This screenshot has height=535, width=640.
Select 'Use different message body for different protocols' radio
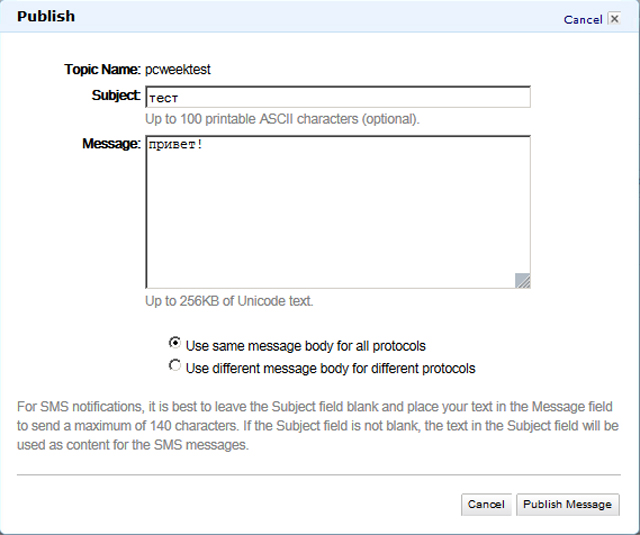(x=175, y=365)
